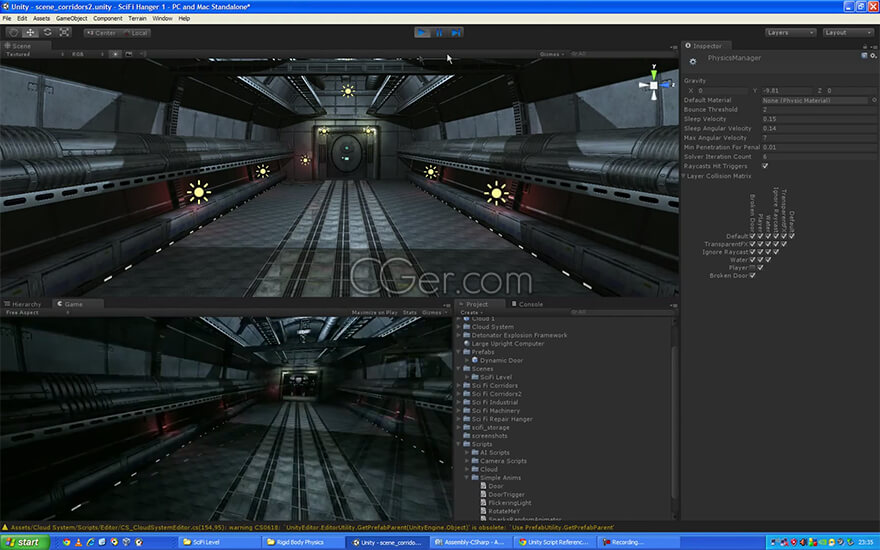Select the Scale transform tool
The height and width of the screenshot is (550, 880).
65,33
